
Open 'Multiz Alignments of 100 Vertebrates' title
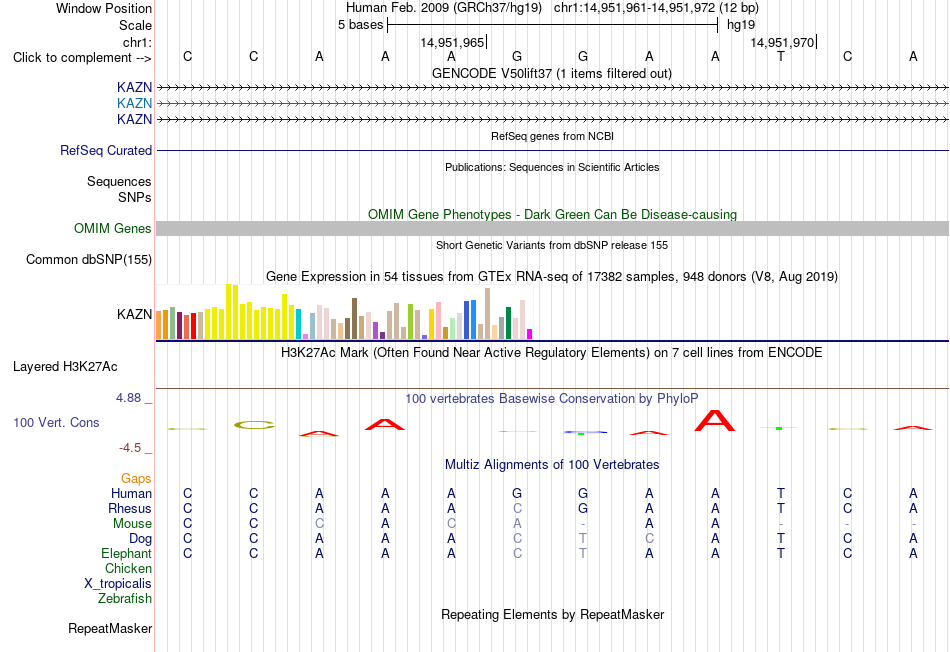[552, 465]
